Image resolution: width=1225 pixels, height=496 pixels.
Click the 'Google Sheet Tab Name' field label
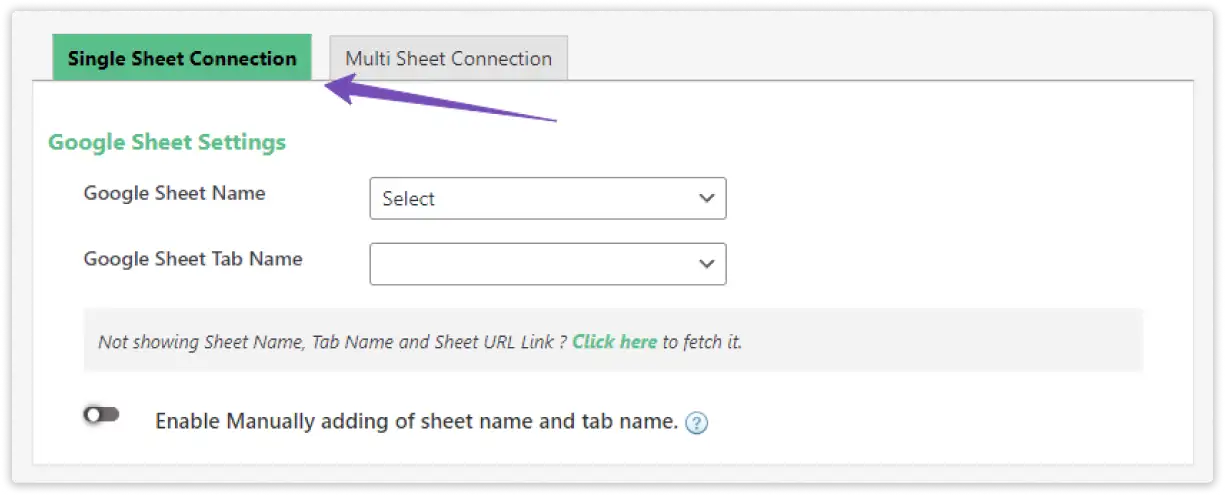click(193, 259)
